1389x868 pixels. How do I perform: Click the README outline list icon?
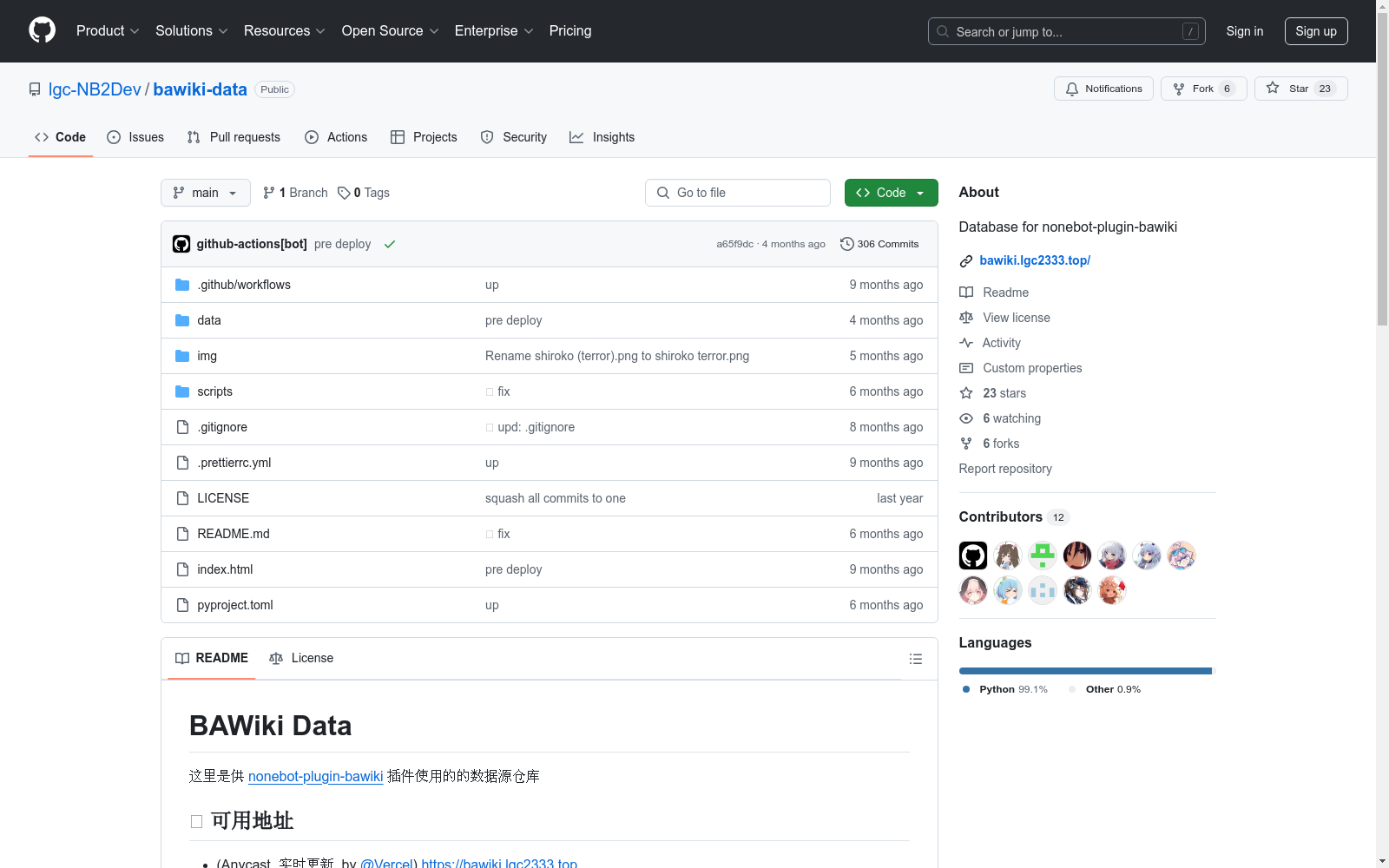(916, 659)
